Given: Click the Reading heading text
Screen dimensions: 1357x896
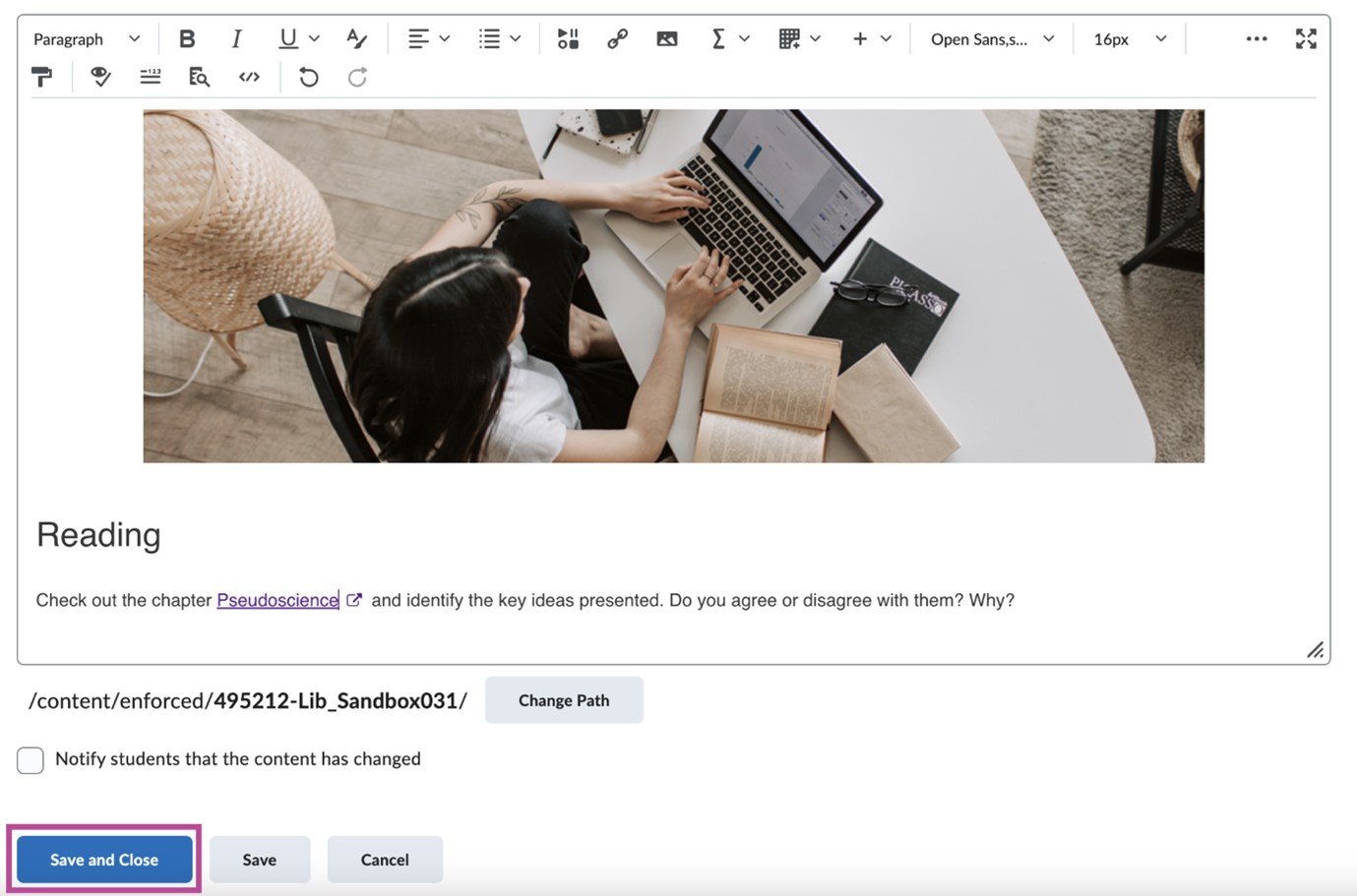Looking at the screenshot, I should coord(98,535).
